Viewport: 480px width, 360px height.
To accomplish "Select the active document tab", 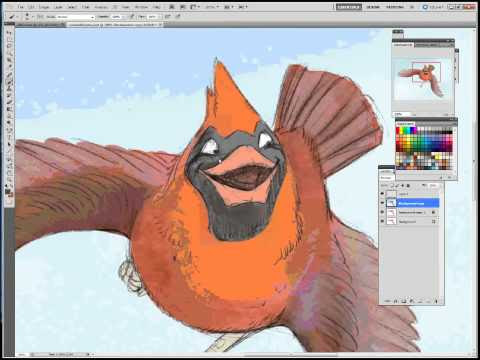I will pos(115,25).
